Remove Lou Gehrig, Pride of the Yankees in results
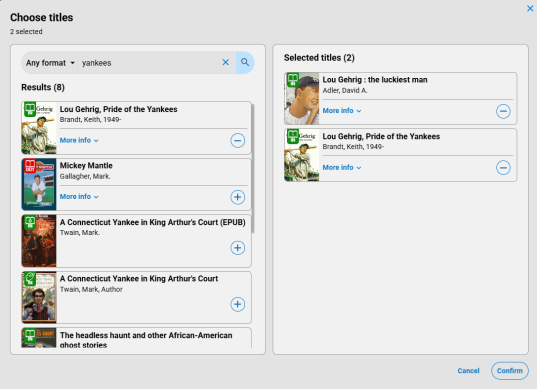 click(238, 140)
